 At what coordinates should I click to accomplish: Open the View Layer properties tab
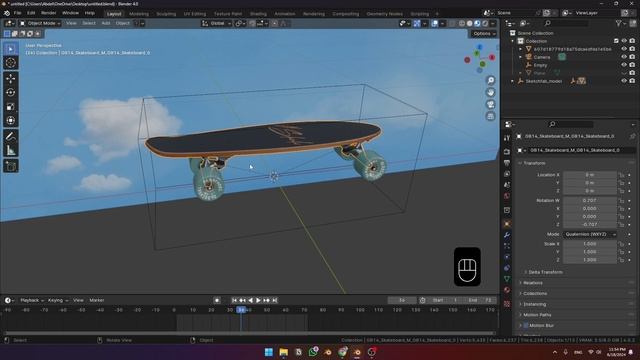click(x=507, y=174)
